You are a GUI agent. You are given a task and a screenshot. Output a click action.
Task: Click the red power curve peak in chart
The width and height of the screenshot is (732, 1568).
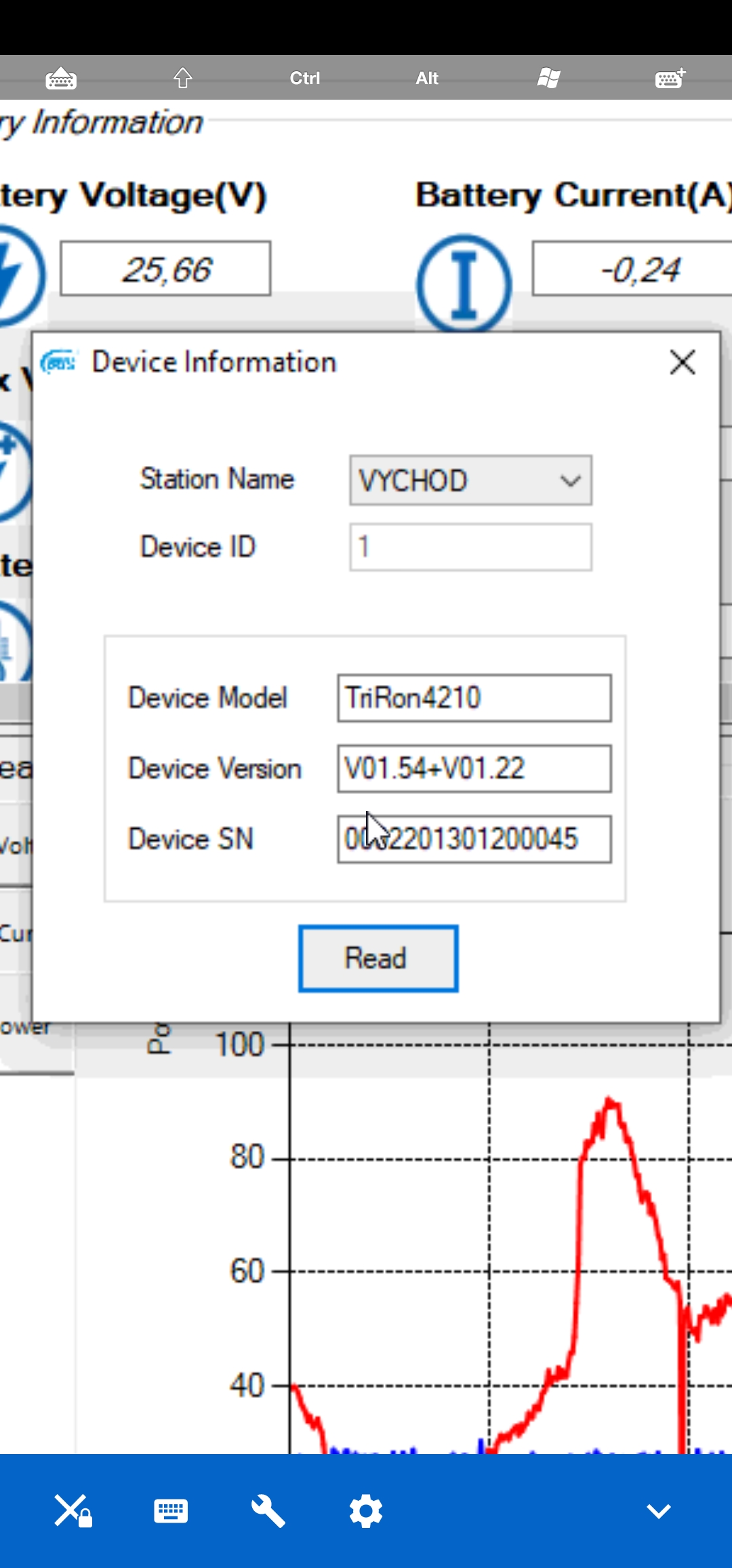pyautogui.click(x=610, y=1103)
